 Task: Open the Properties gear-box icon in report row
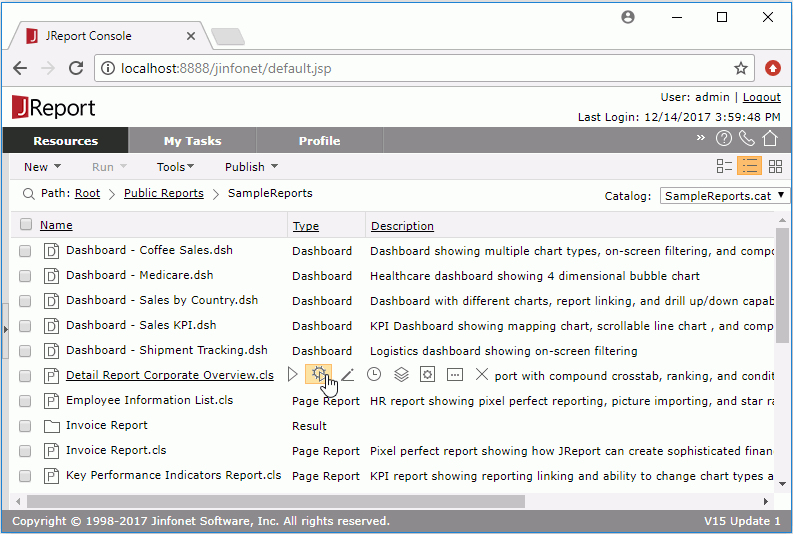pyautogui.click(x=427, y=375)
